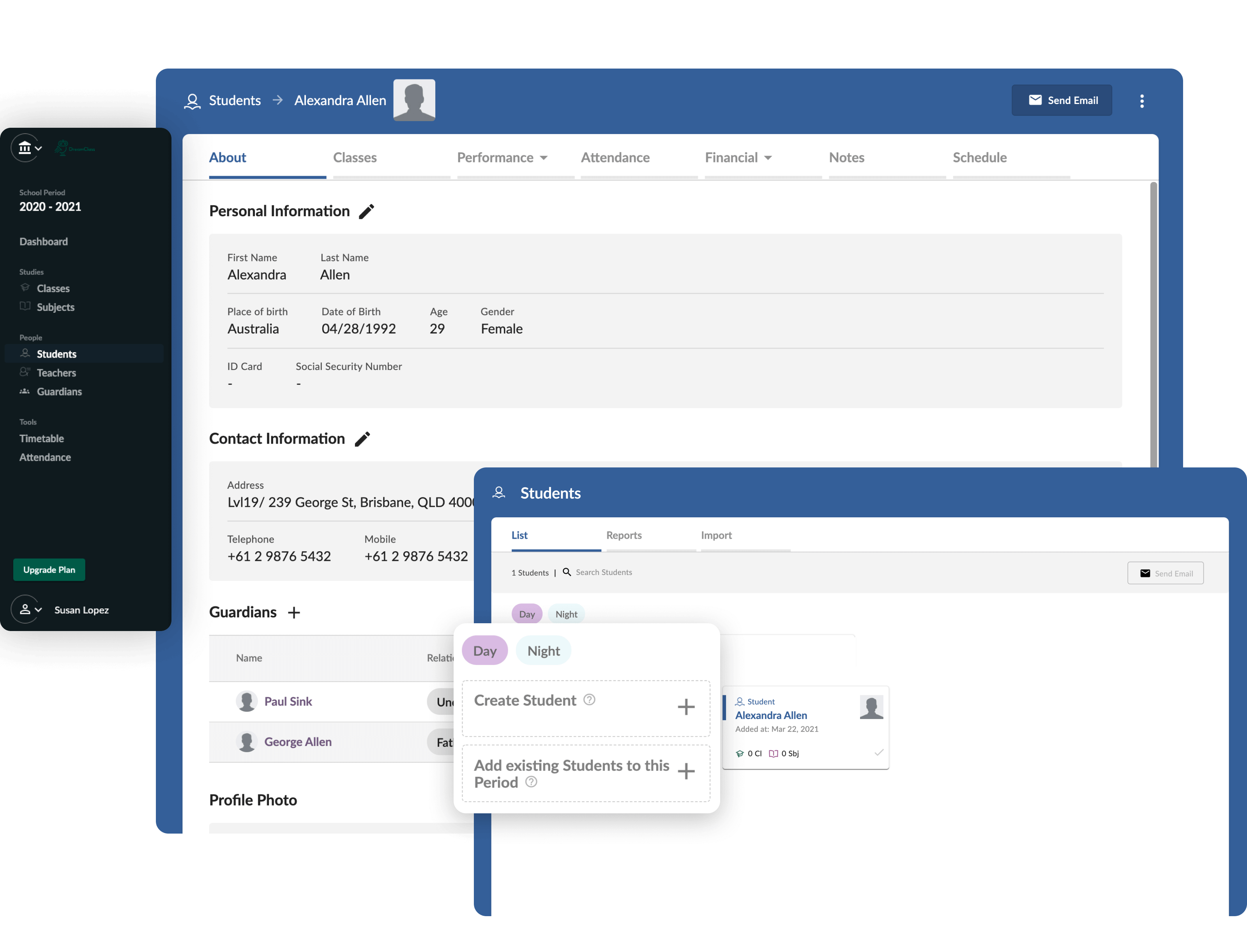Screen dimensions: 1247x952
Task: Open the Paul Sink guardian link
Action: (x=288, y=702)
